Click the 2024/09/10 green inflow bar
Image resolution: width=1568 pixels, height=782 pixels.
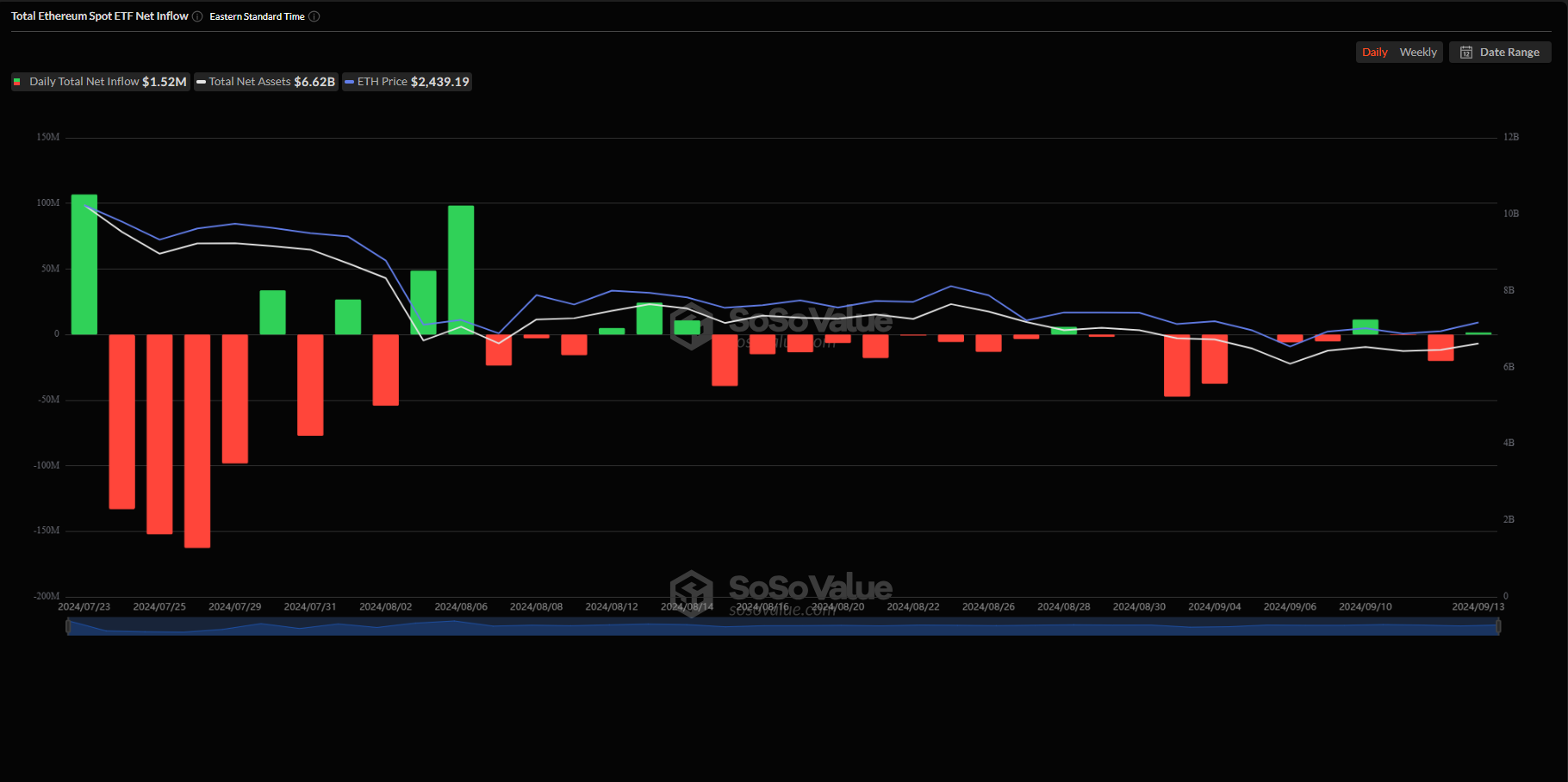[x=1366, y=327]
